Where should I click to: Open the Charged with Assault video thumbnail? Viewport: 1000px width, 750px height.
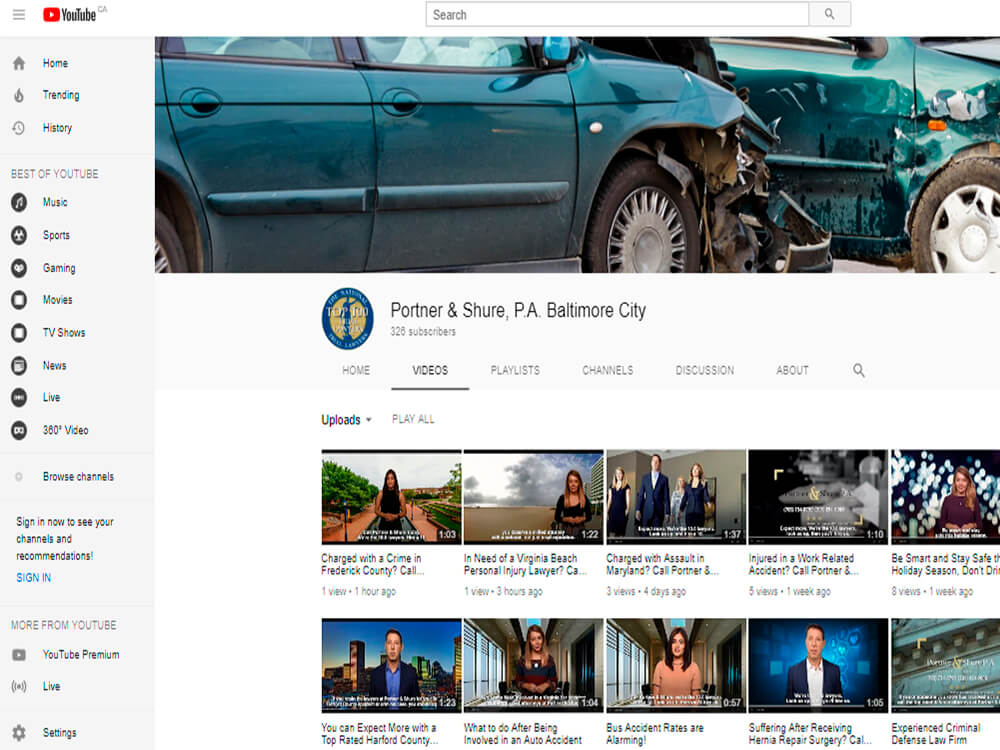[x=676, y=497]
